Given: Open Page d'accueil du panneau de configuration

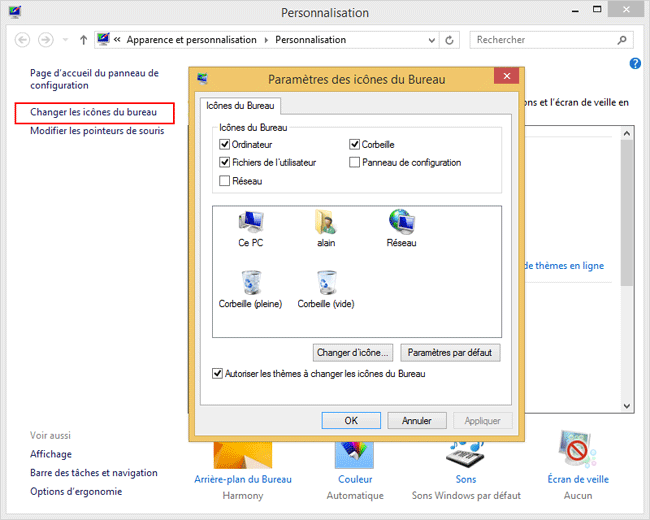Looking at the screenshot, I should point(94,79).
